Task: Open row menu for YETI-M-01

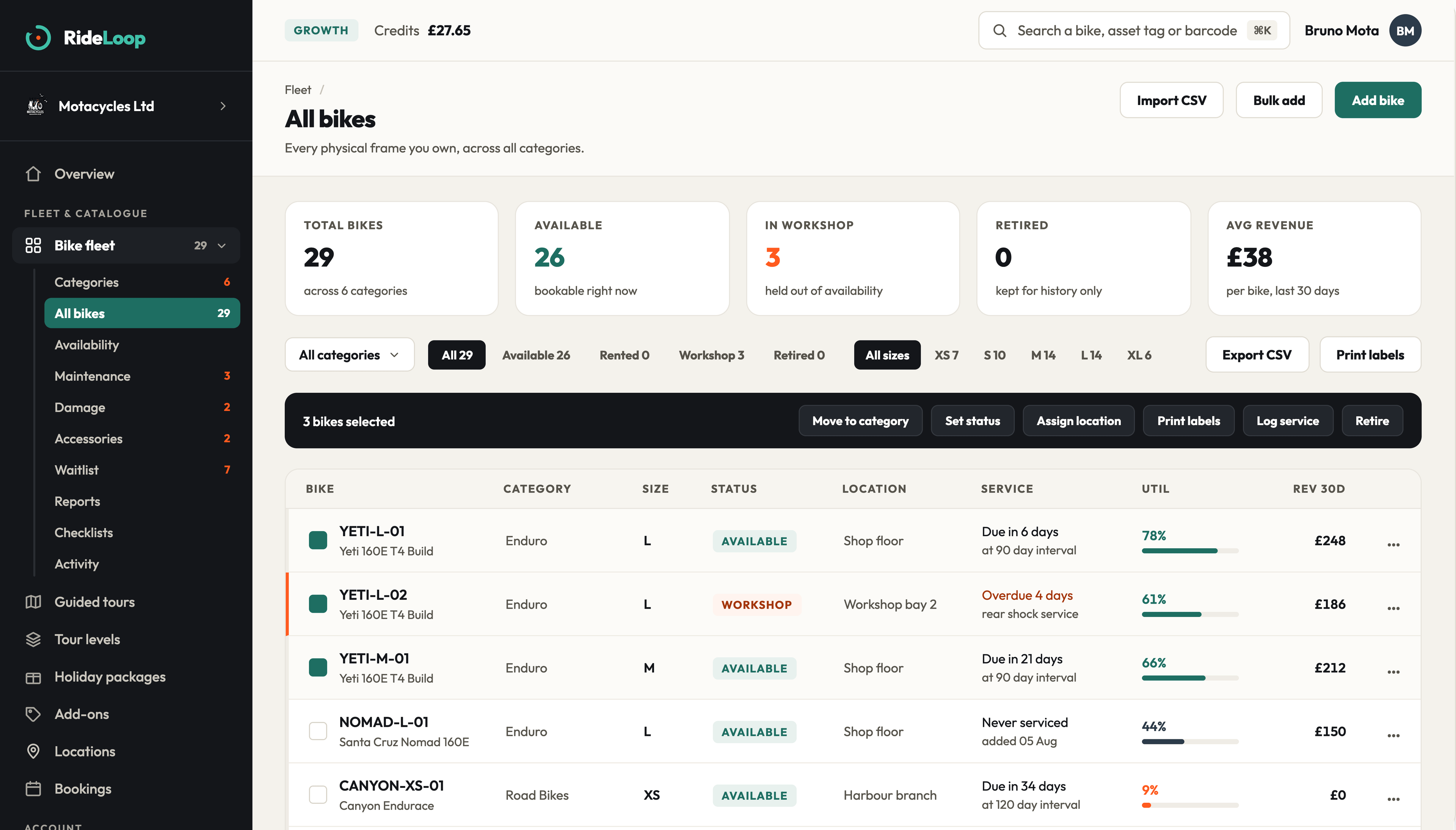Action: pyautogui.click(x=1393, y=672)
